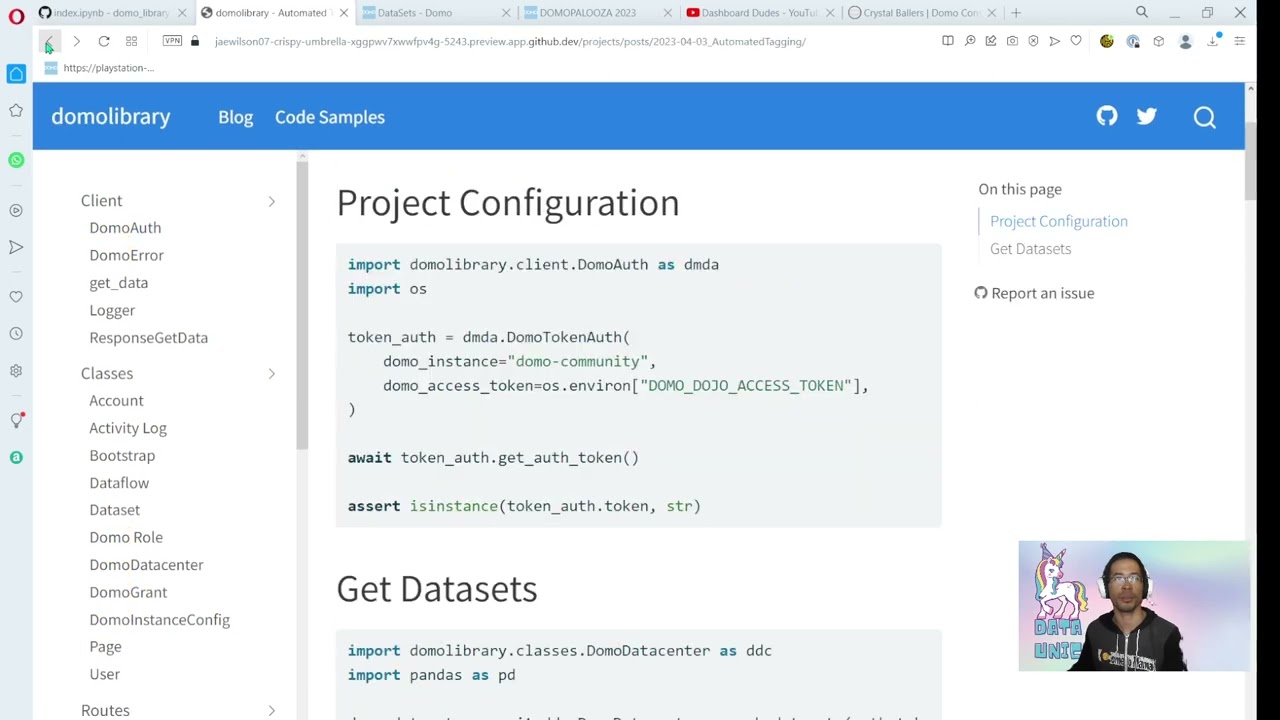The image size is (1280, 720).
Task: Reload the current page
Action: tap(104, 42)
